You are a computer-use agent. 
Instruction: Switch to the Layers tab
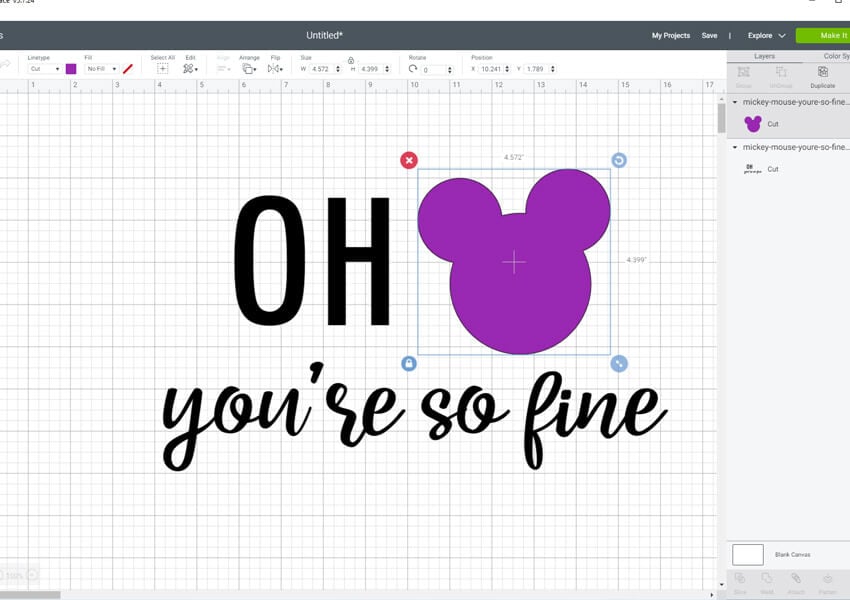[x=764, y=56]
